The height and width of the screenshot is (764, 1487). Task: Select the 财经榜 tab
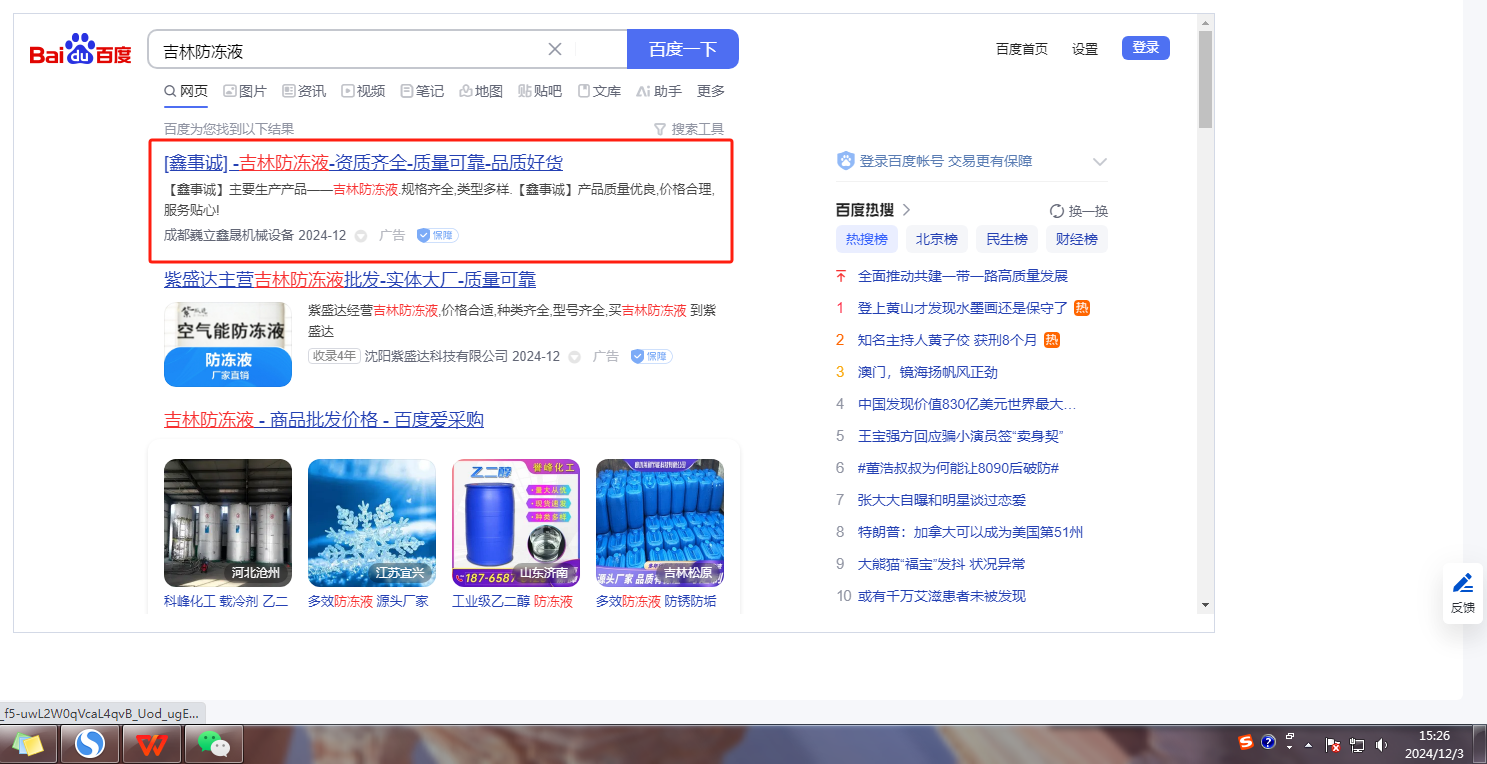[x=1077, y=239]
